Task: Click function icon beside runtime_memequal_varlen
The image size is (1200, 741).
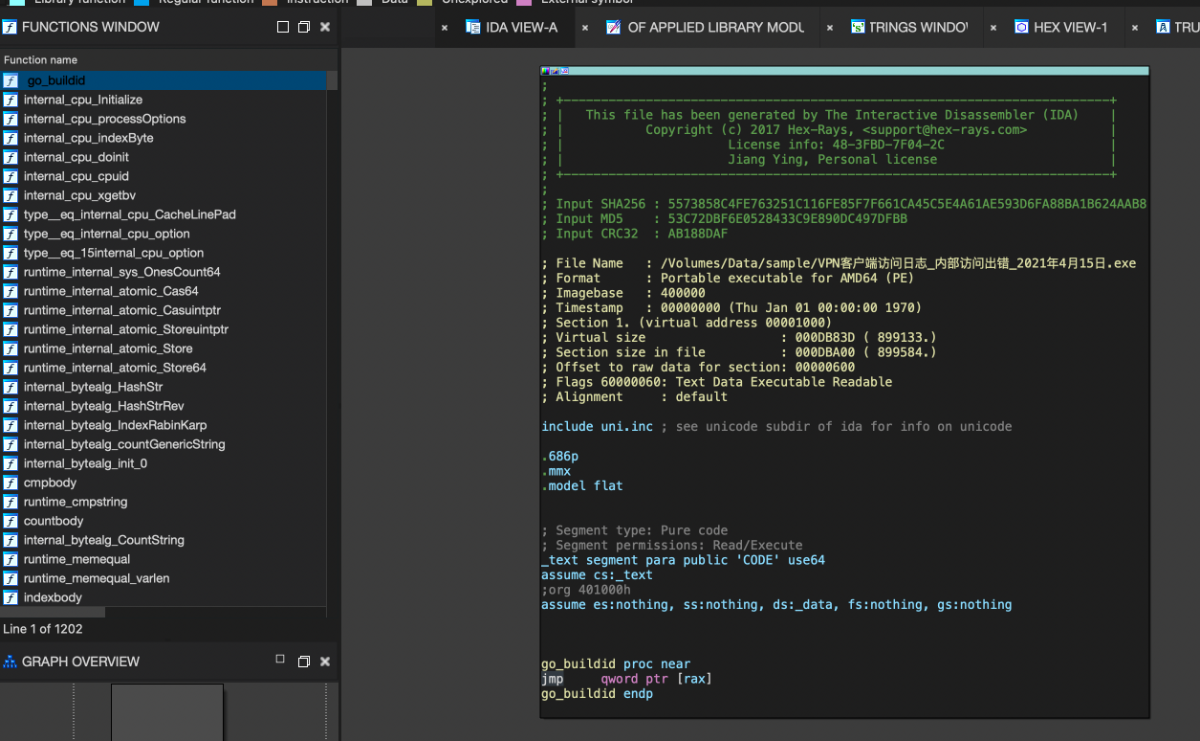Action: [x=10, y=578]
